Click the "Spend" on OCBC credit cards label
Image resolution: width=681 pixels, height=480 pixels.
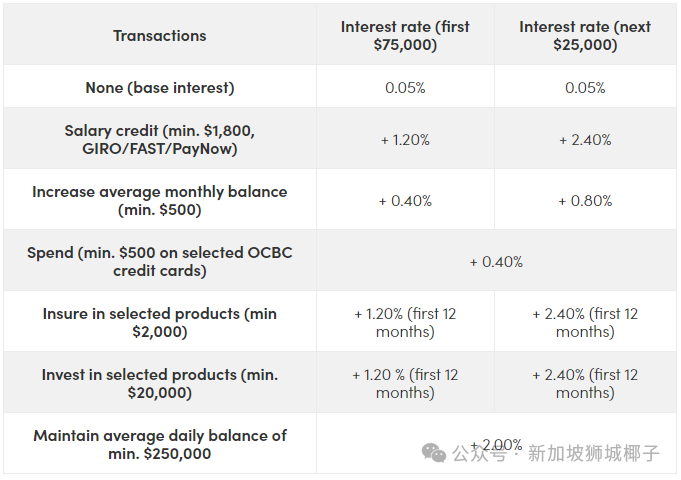pyautogui.click(x=160, y=262)
